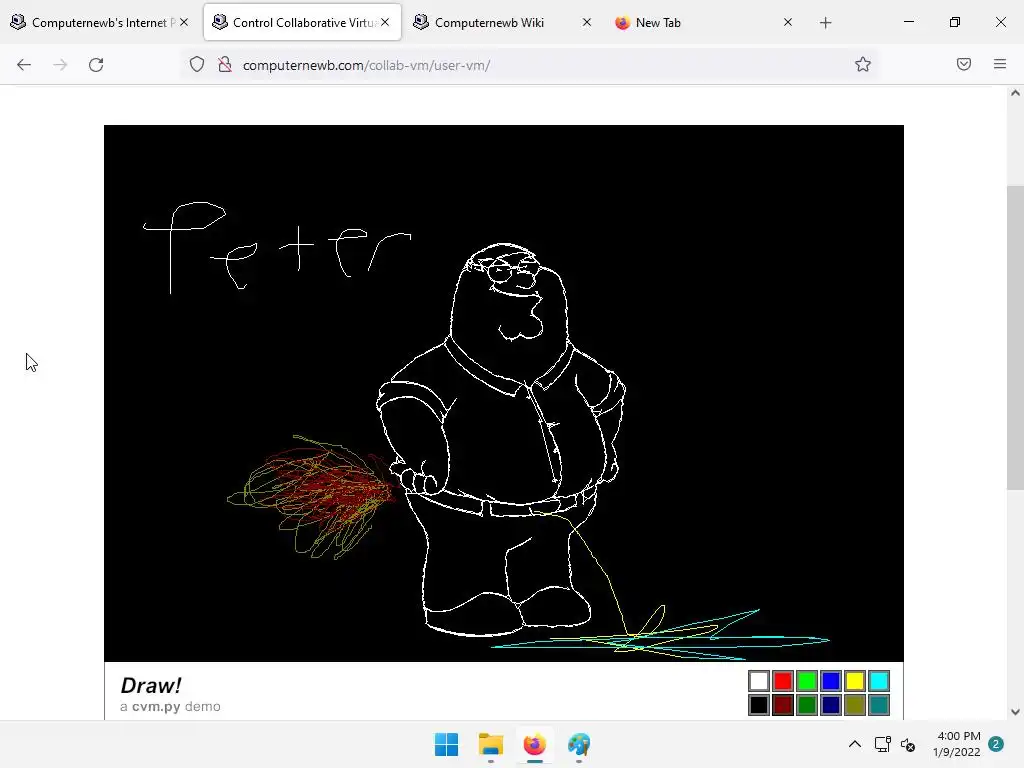The image size is (1024, 768).
Task: Open a new browser tab
Action: (x=825, y=23)
